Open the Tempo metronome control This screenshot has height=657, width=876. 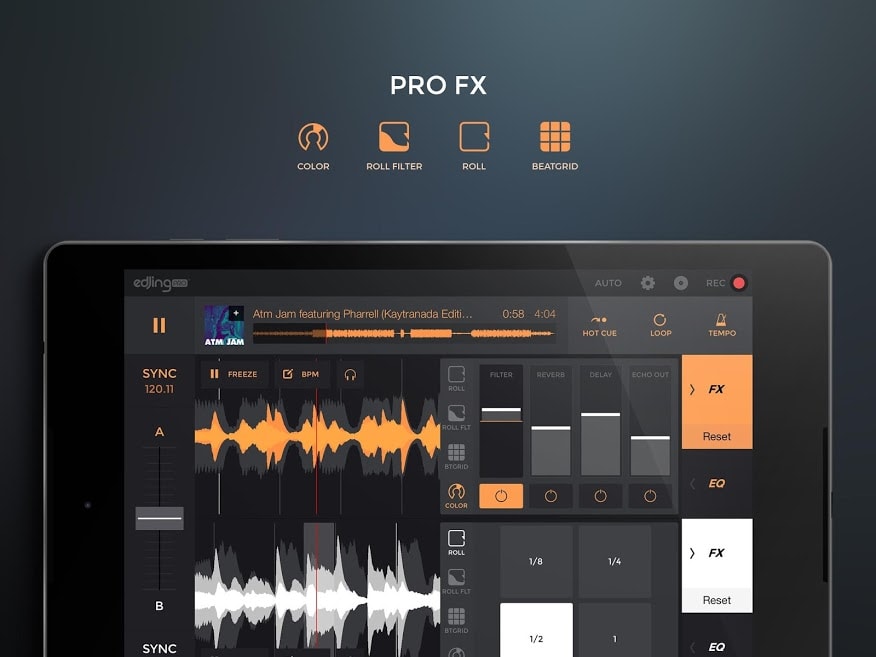point(722,325)
